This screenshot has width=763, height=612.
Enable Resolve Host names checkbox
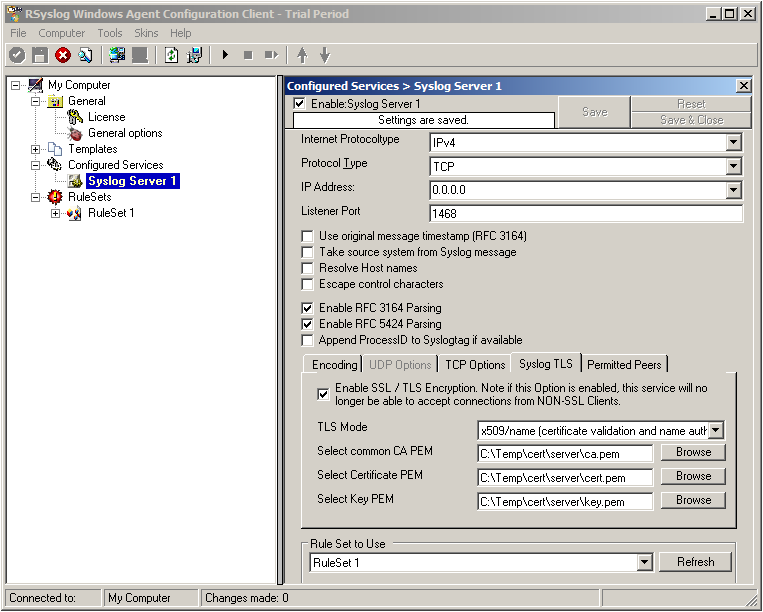point(307,269)
